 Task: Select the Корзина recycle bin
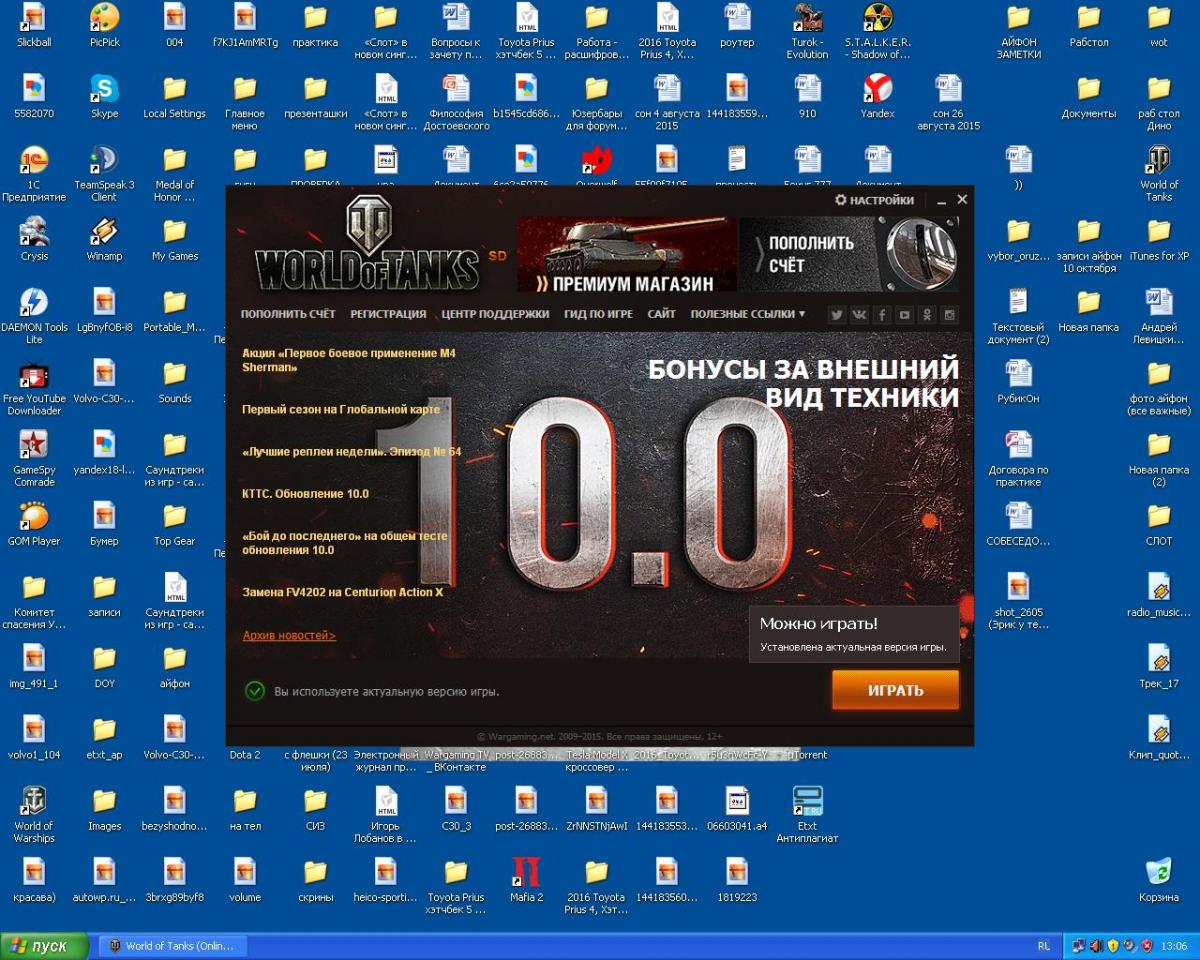tap(1159, 878)
